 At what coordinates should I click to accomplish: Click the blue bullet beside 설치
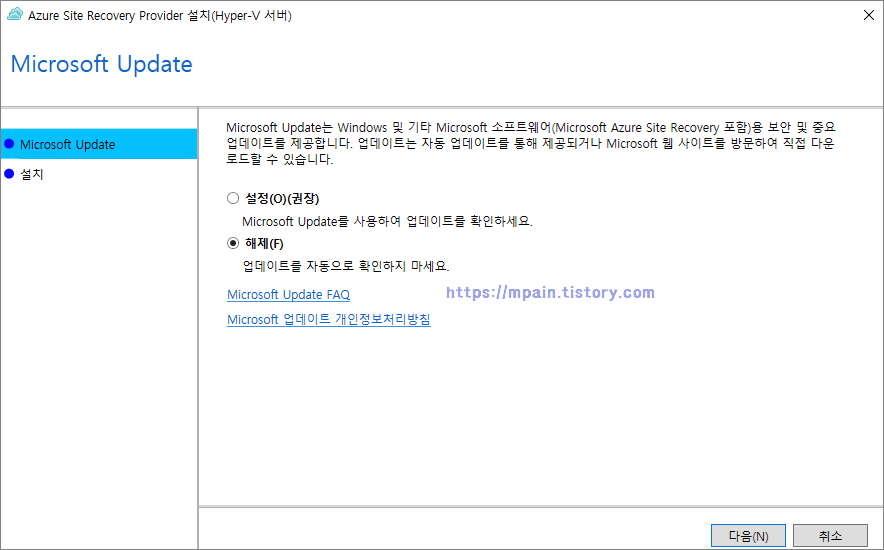click(x=9, y=174)
